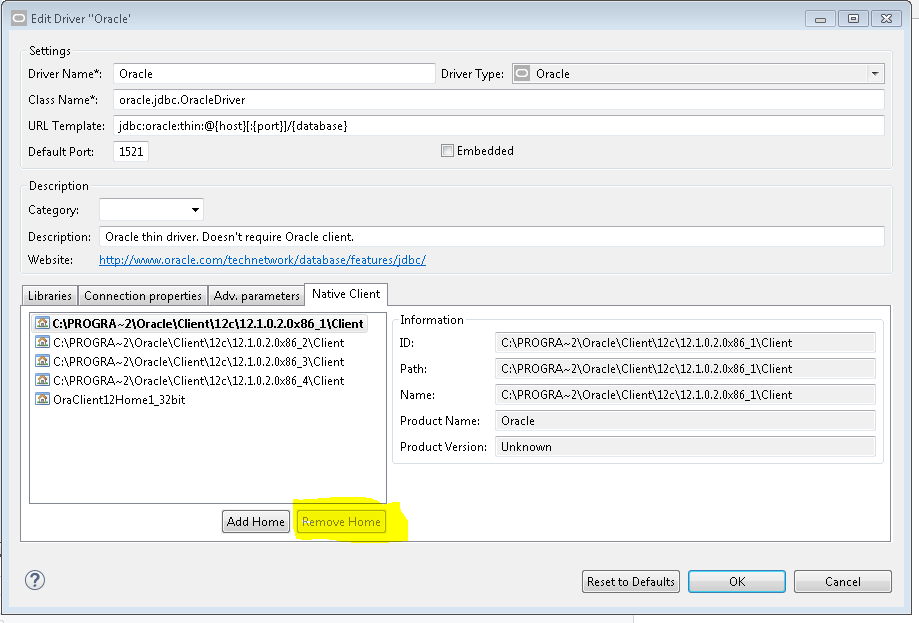Expand the Category combo box
This screenshot has height=623, width=919.
(x=195, y=209)
